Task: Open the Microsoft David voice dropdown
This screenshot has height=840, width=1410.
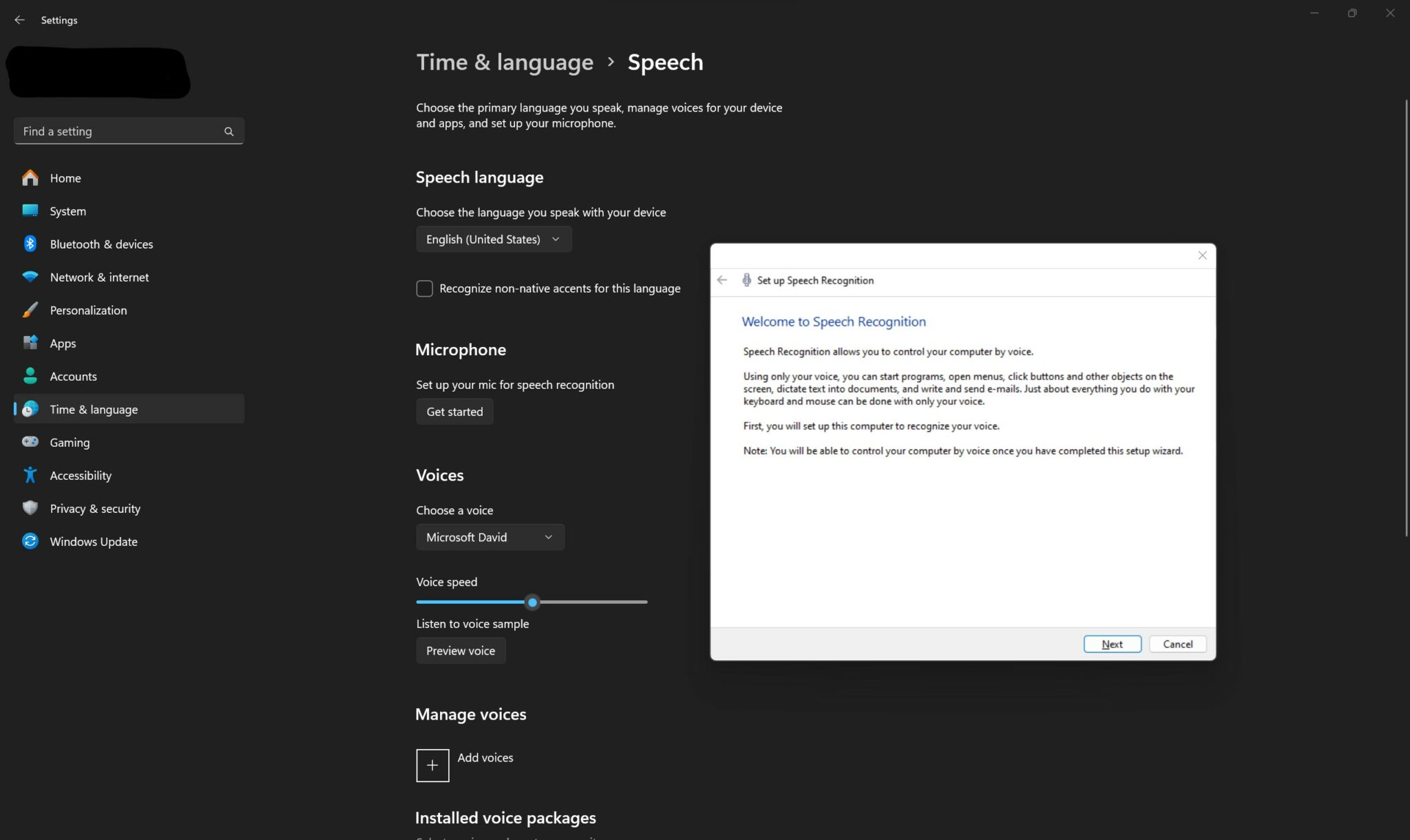Action: click(490, 537)
